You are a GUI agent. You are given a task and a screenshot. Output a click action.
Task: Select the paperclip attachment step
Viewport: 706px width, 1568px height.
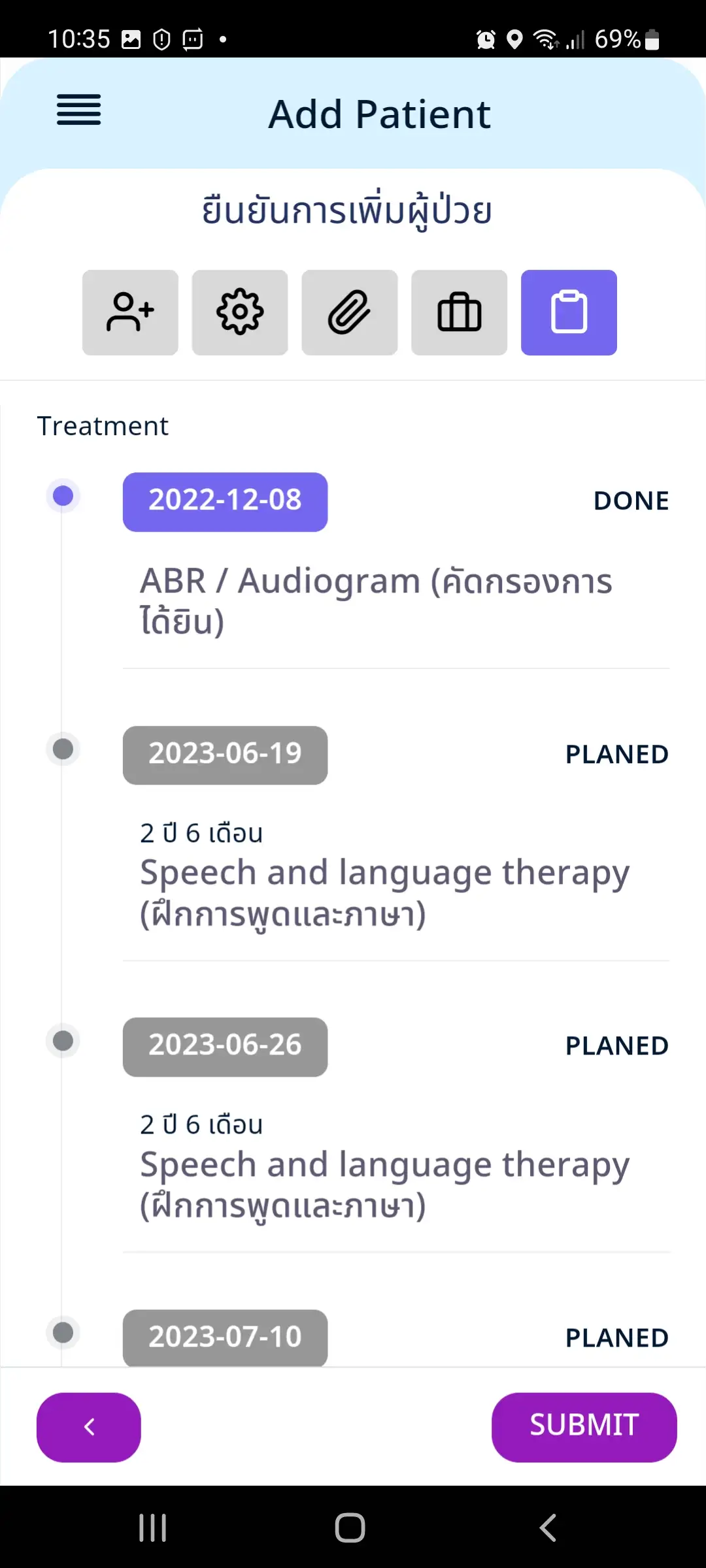coord(350,312)
